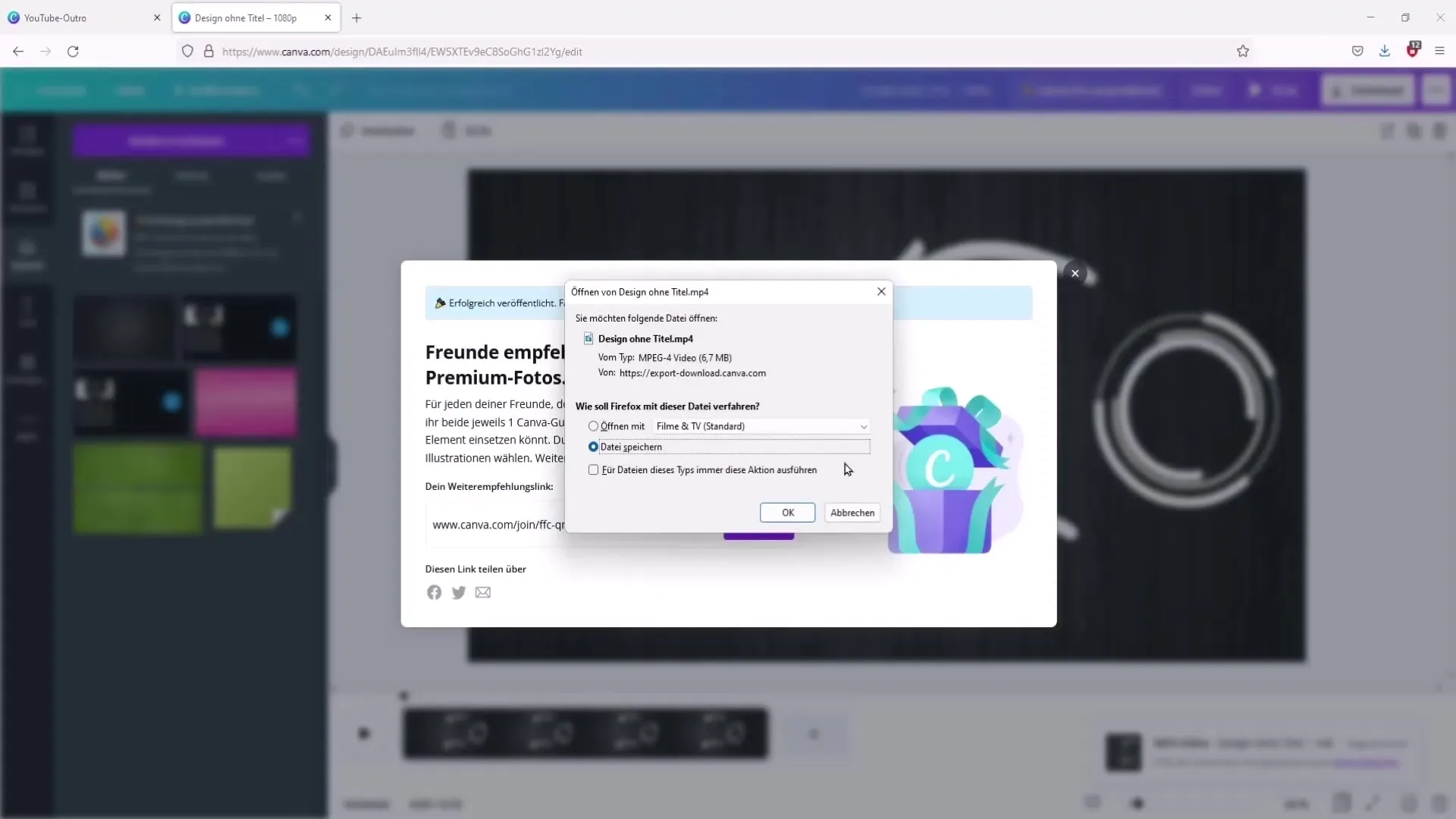The width and height of the screenshot is (1456, 819).
Task: Share referral link via email icon
Action: (x=483, y=593)
